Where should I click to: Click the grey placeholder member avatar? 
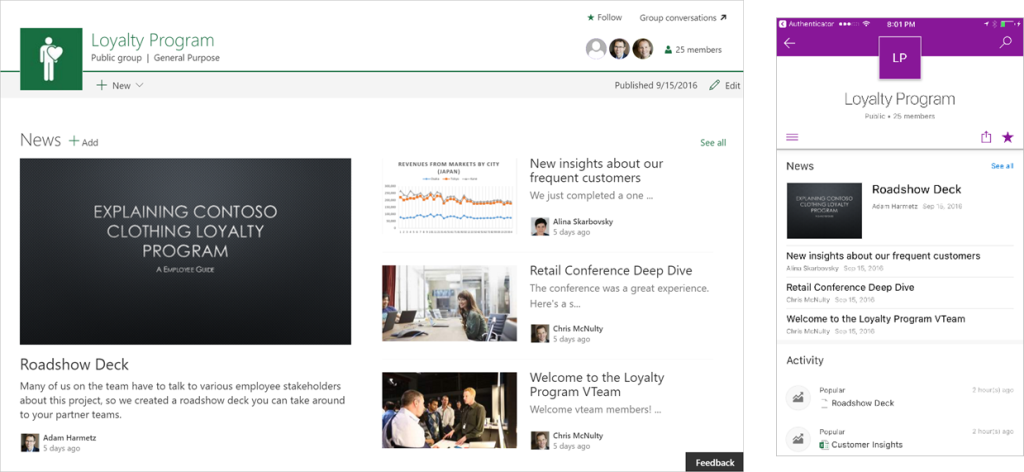(596, 49)
